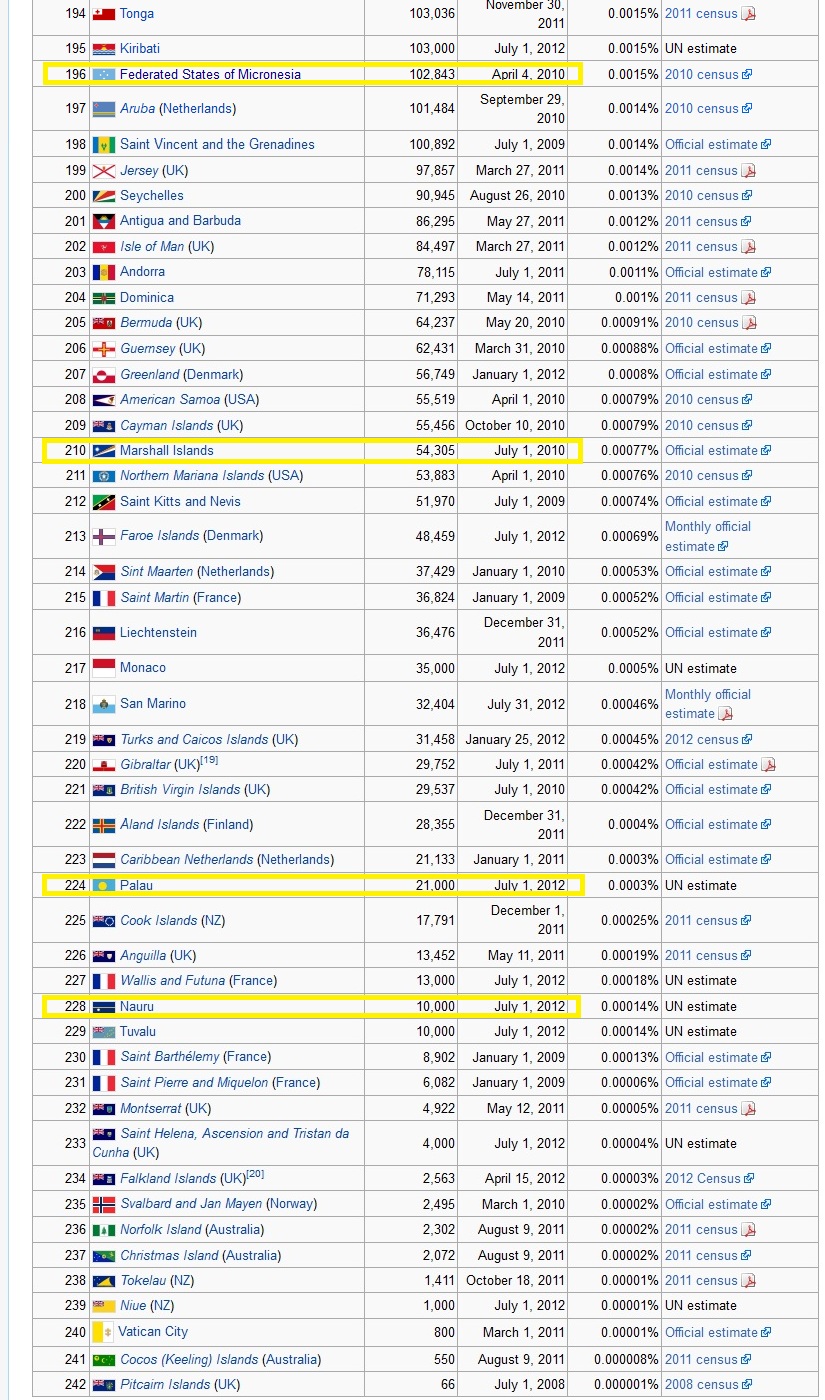This screenshot has height=1400, width=825.
Task: Open the 2012 Census source for Falkland Islands
Action: 702,1179
